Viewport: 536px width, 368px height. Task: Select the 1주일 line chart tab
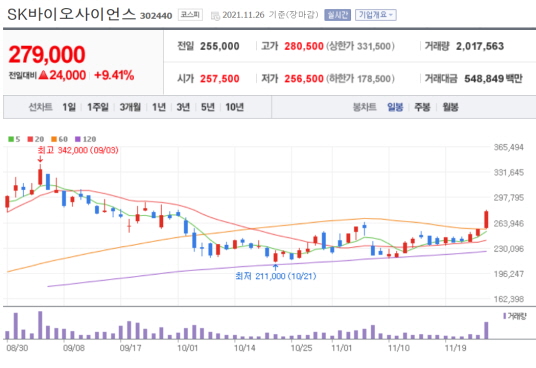pyautogui.click(x=98, y=107)
